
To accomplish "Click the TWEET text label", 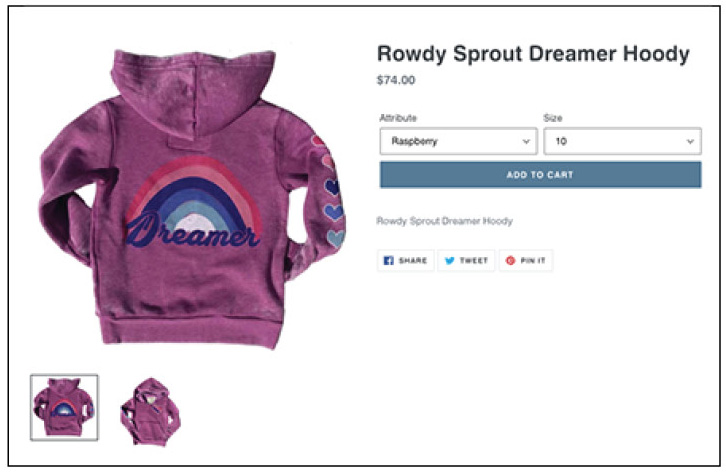I will 474,261.
